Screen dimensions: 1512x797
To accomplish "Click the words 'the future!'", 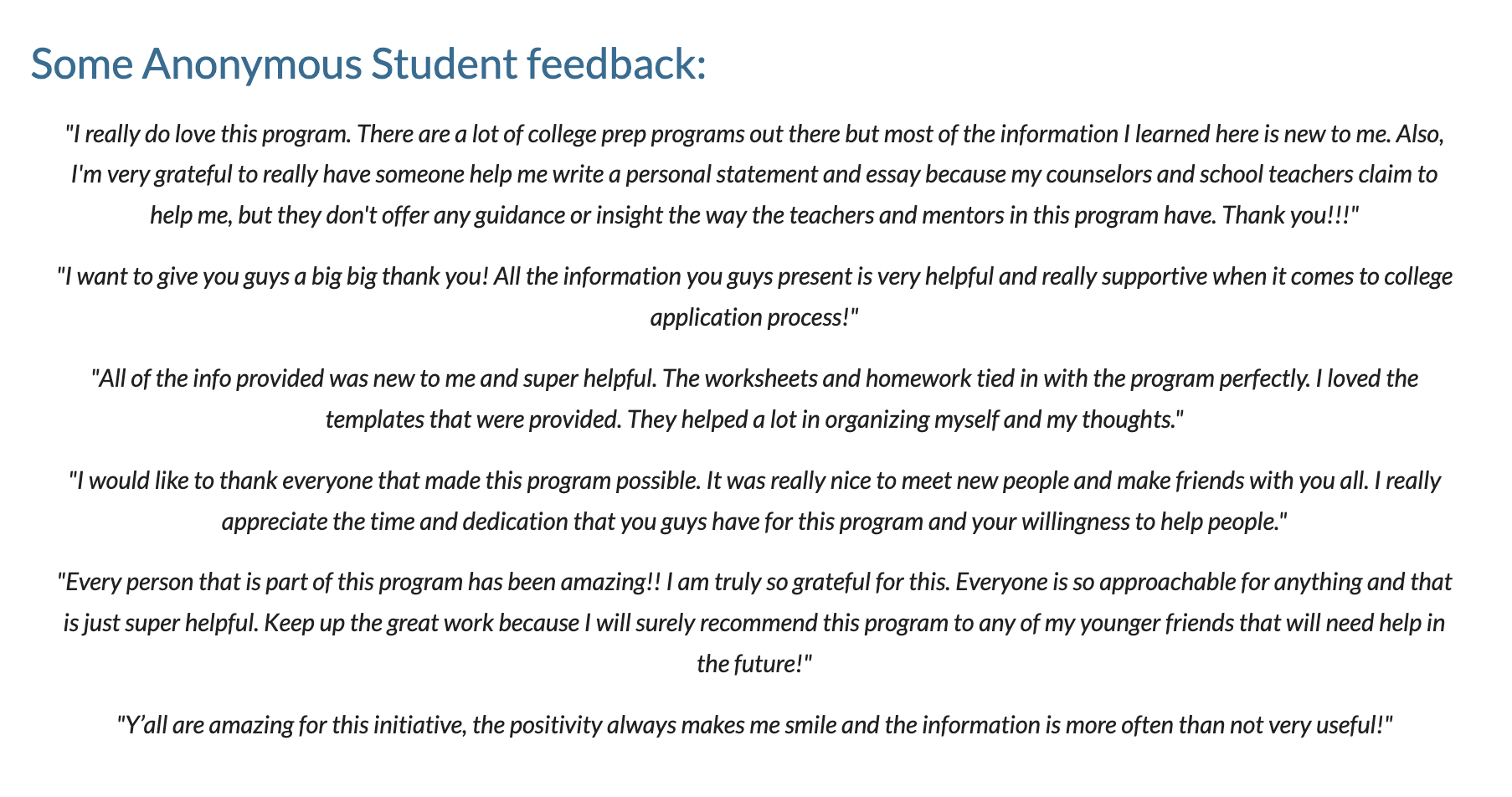I will tap(754, 665).
